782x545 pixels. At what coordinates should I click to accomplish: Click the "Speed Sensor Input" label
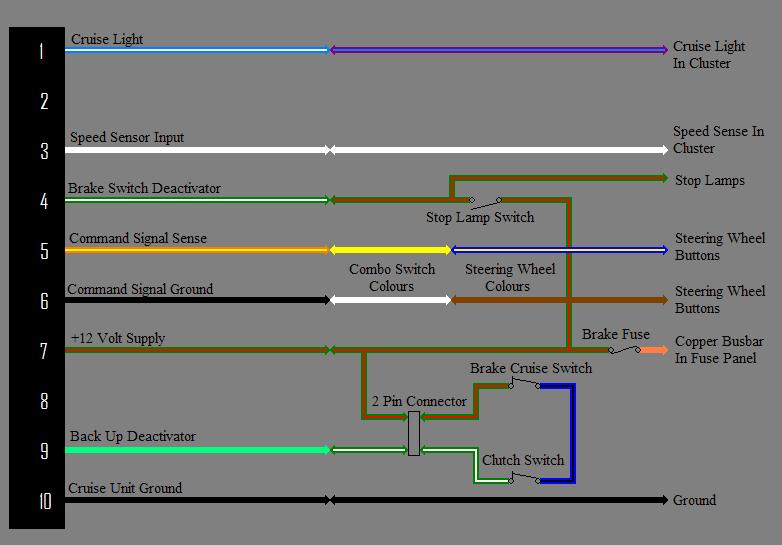[127, 137]
